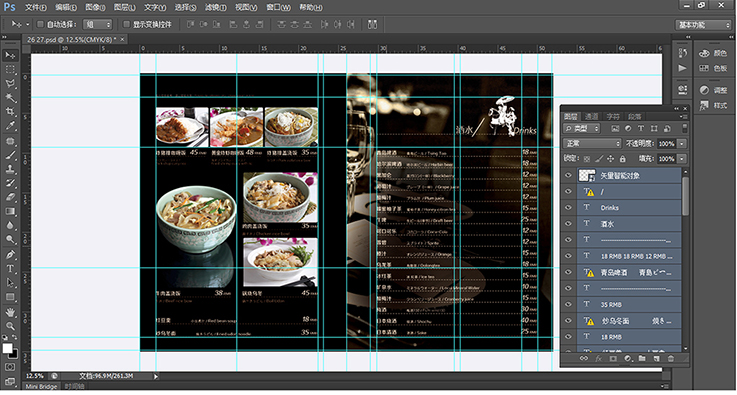
Task: Hide the Drinks text layer
Action: [x=568, y=207]
